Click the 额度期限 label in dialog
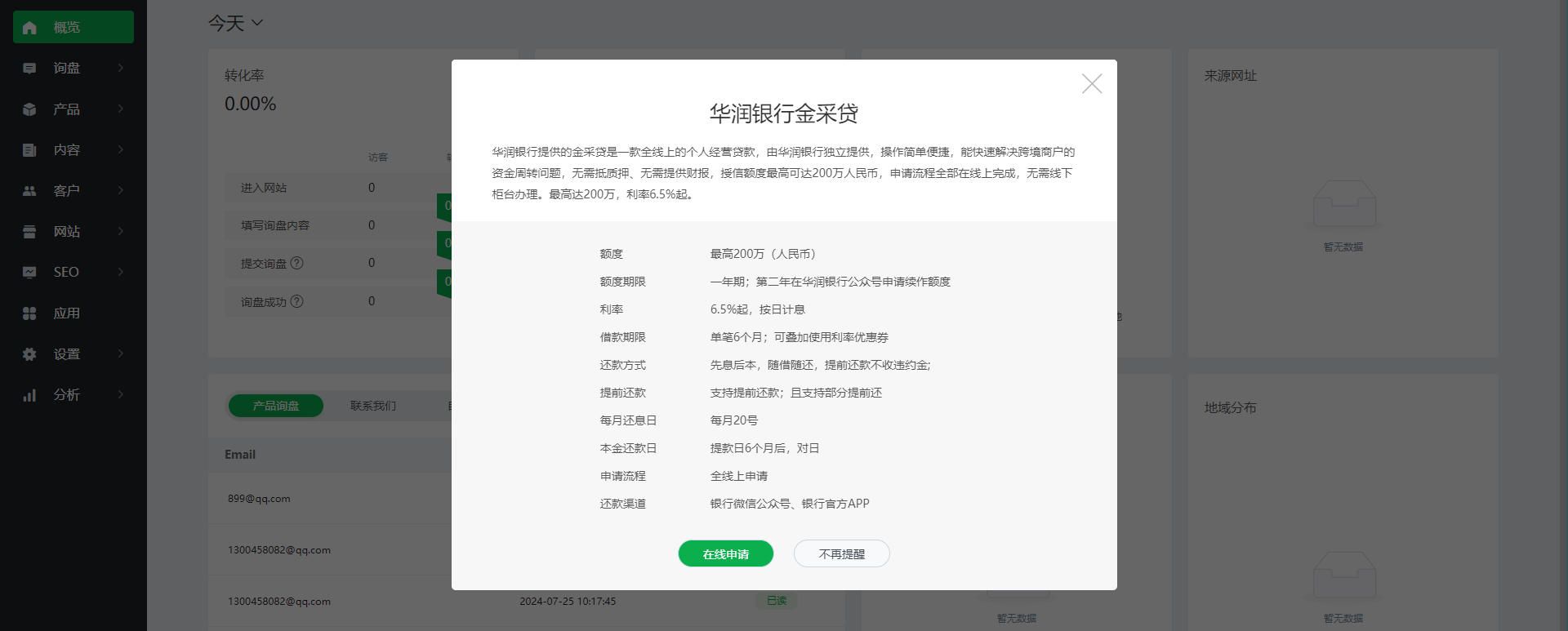1568x631 pixels. click(623, 282)
